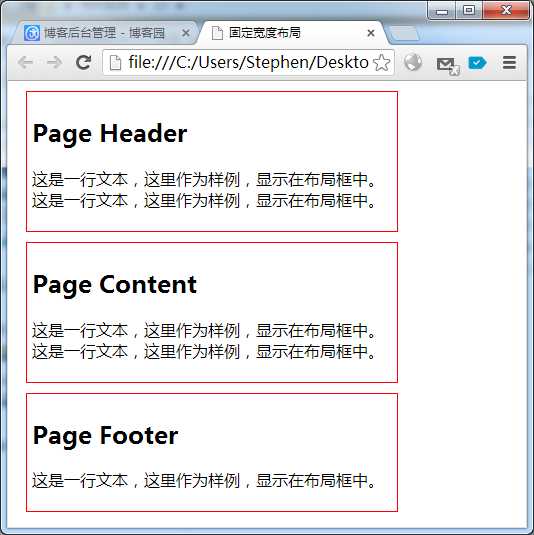534x535 pixels.
Task: Click the first text line under Page Header
Action: (204, 179)
